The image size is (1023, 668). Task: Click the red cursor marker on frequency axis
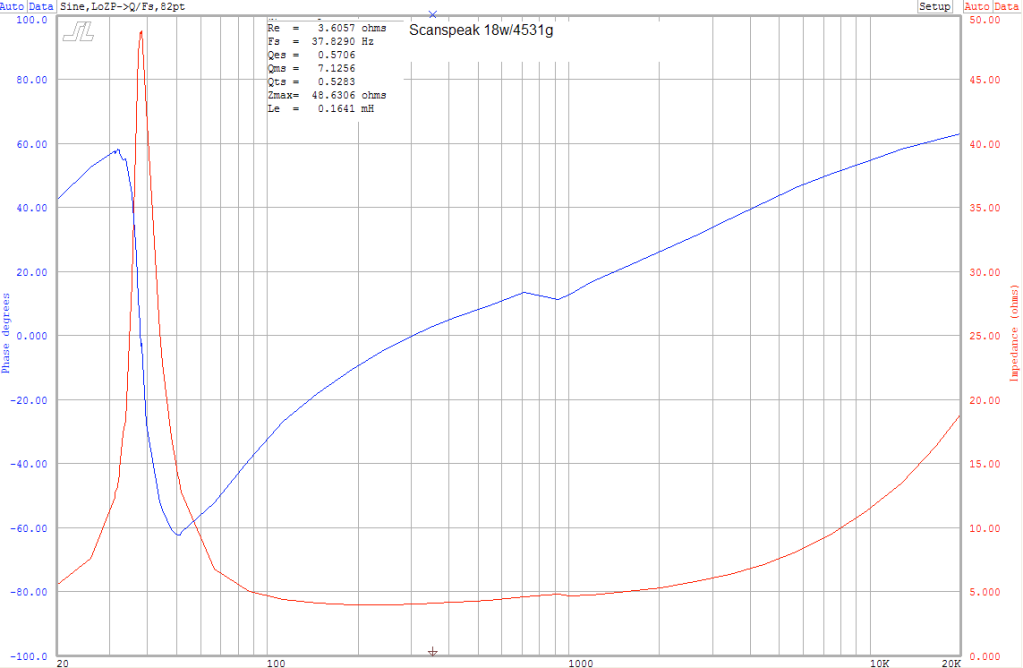click(x=433, y=652)
